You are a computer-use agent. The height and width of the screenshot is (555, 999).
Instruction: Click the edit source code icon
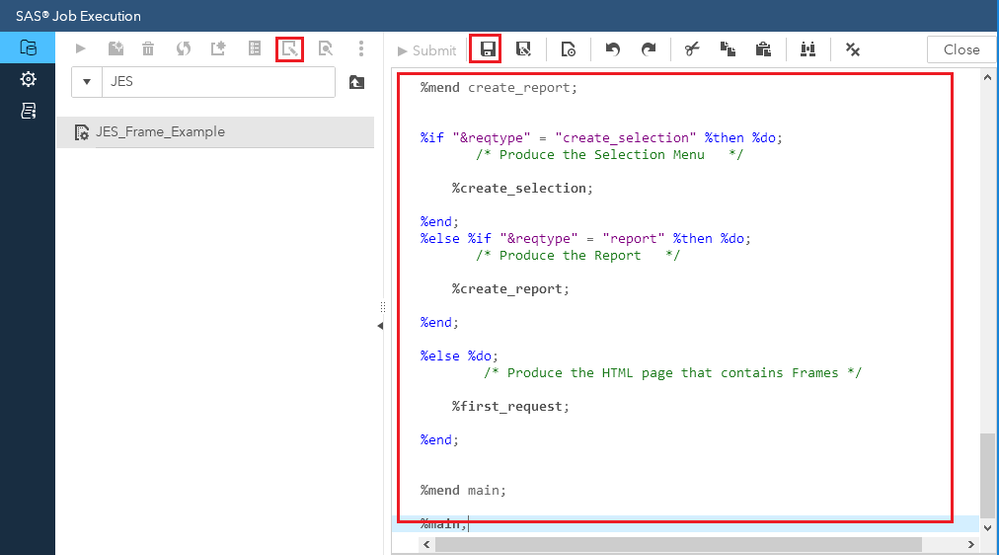pyautogui.click(x=290, y=48)
